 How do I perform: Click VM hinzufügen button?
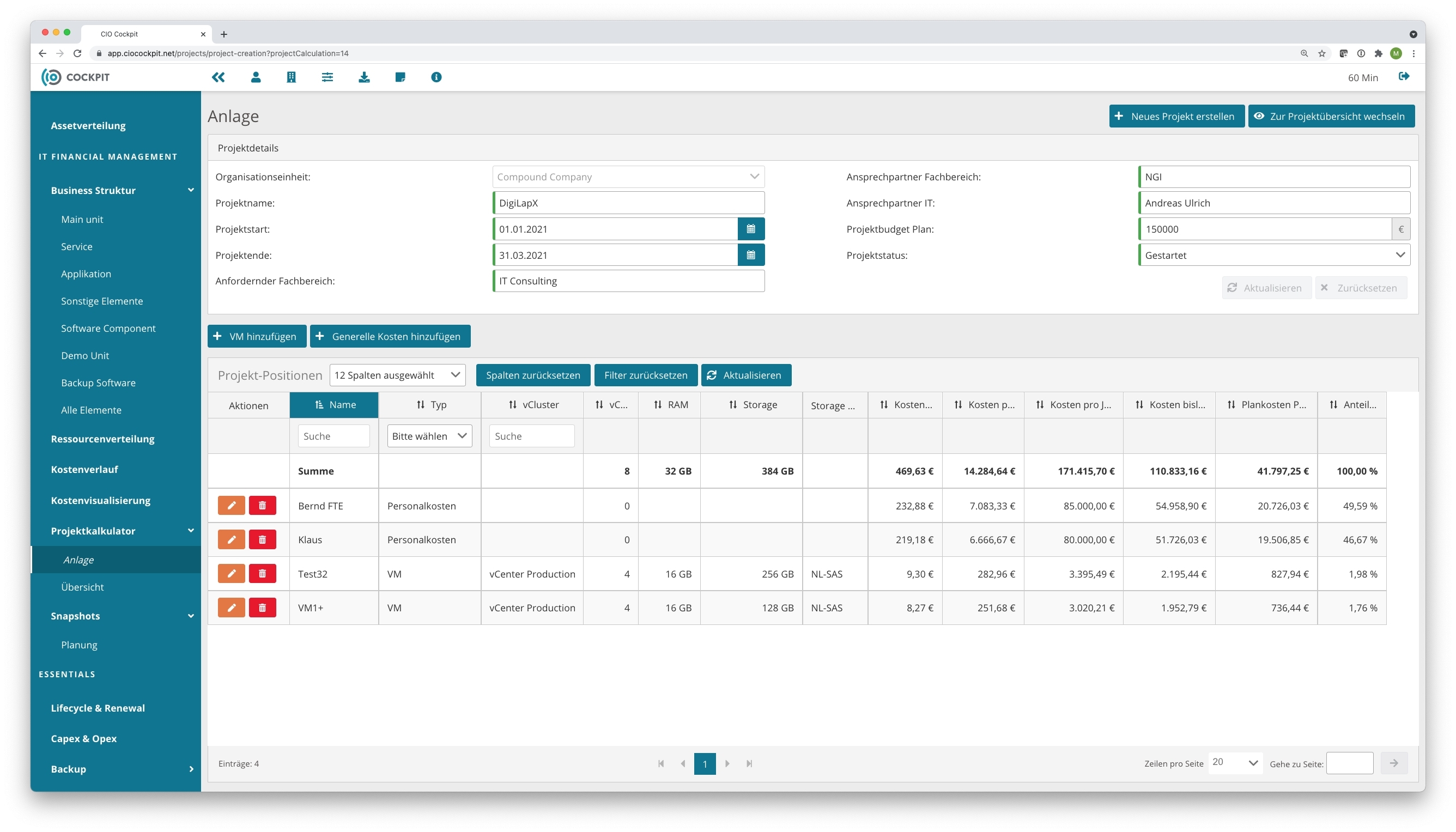pos(257,336)
